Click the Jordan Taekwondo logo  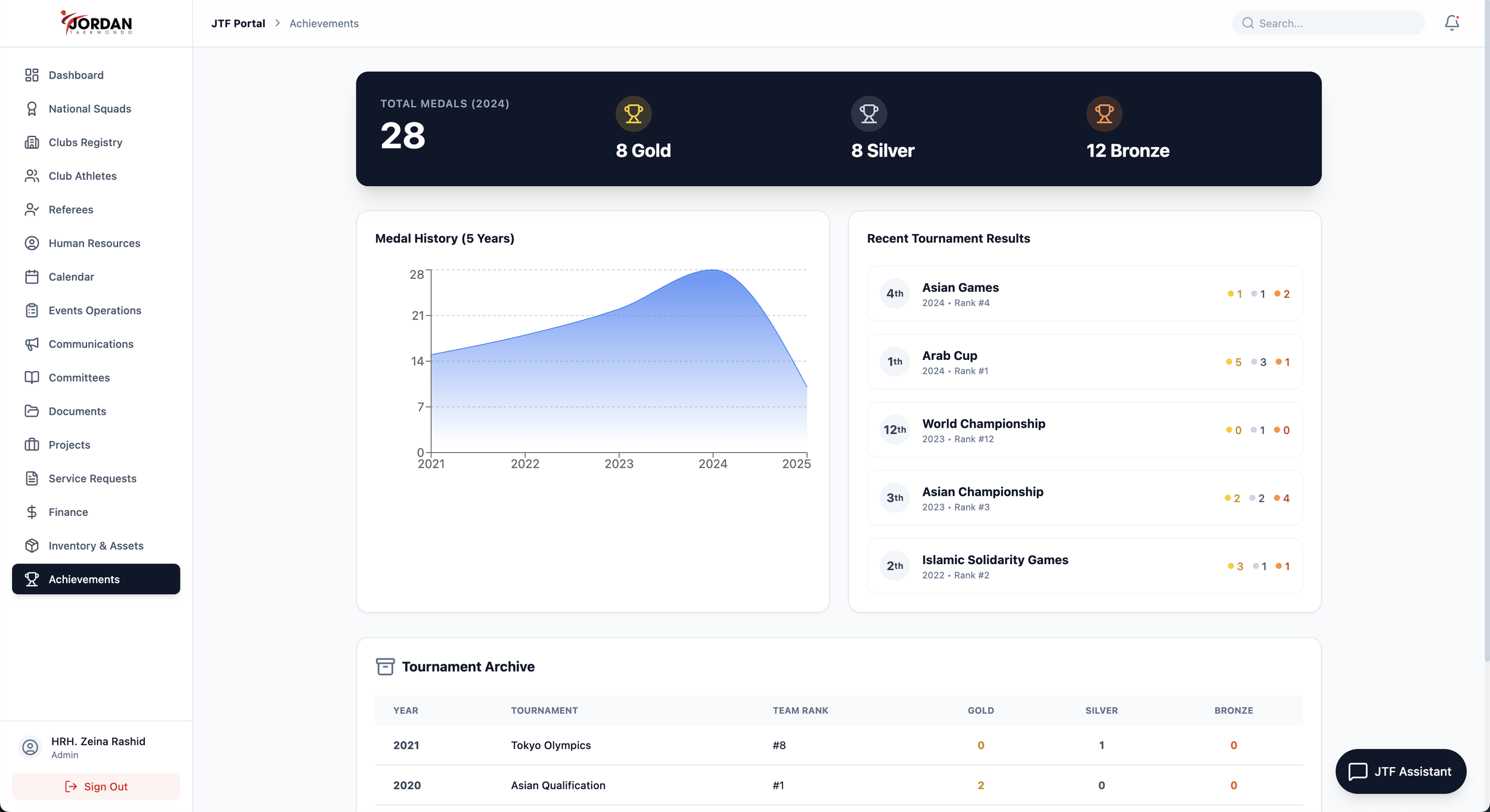point(97,23)
